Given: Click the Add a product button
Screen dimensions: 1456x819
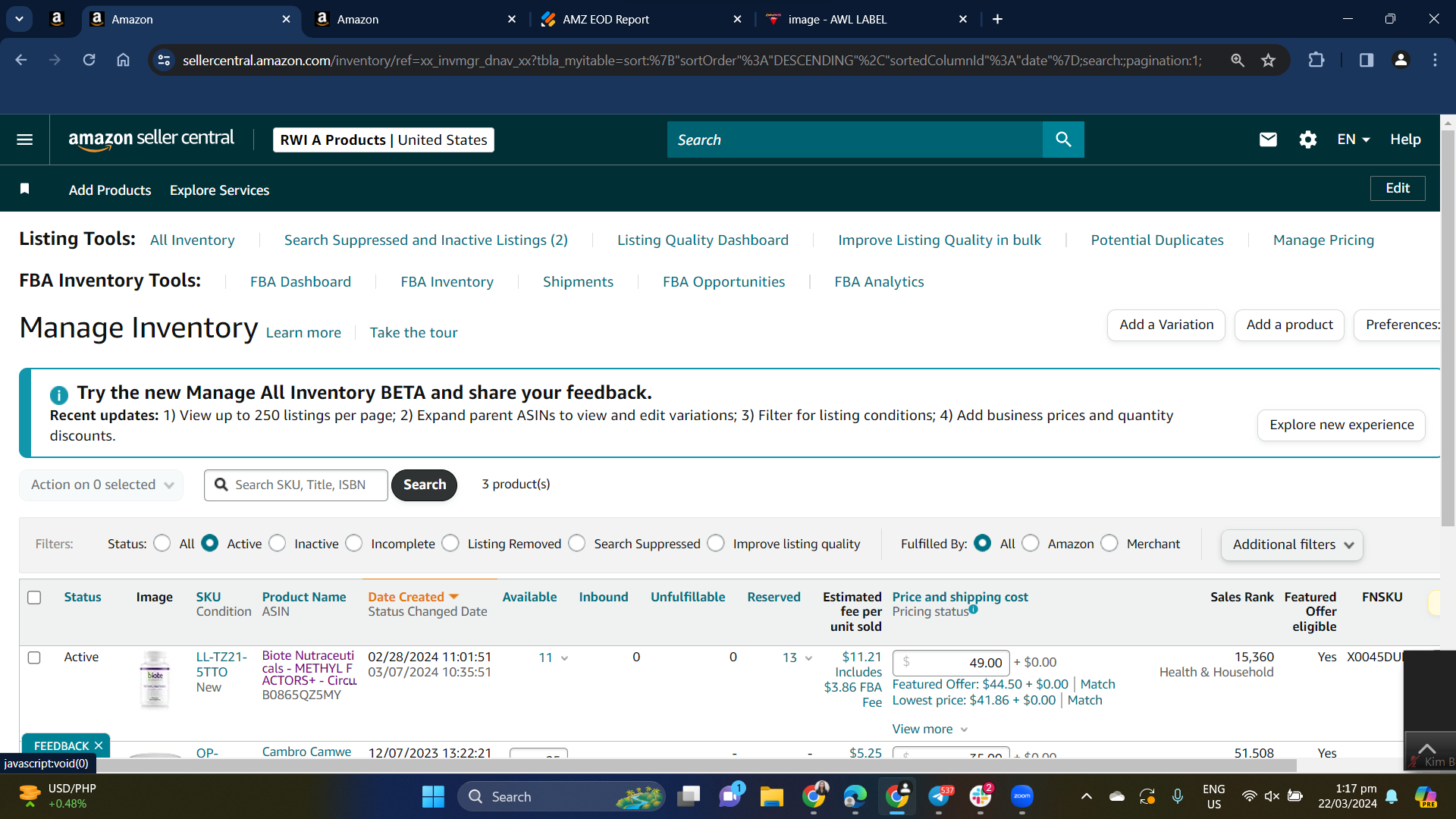Looking at the screenshot, I should click(x=1289, y=325).
